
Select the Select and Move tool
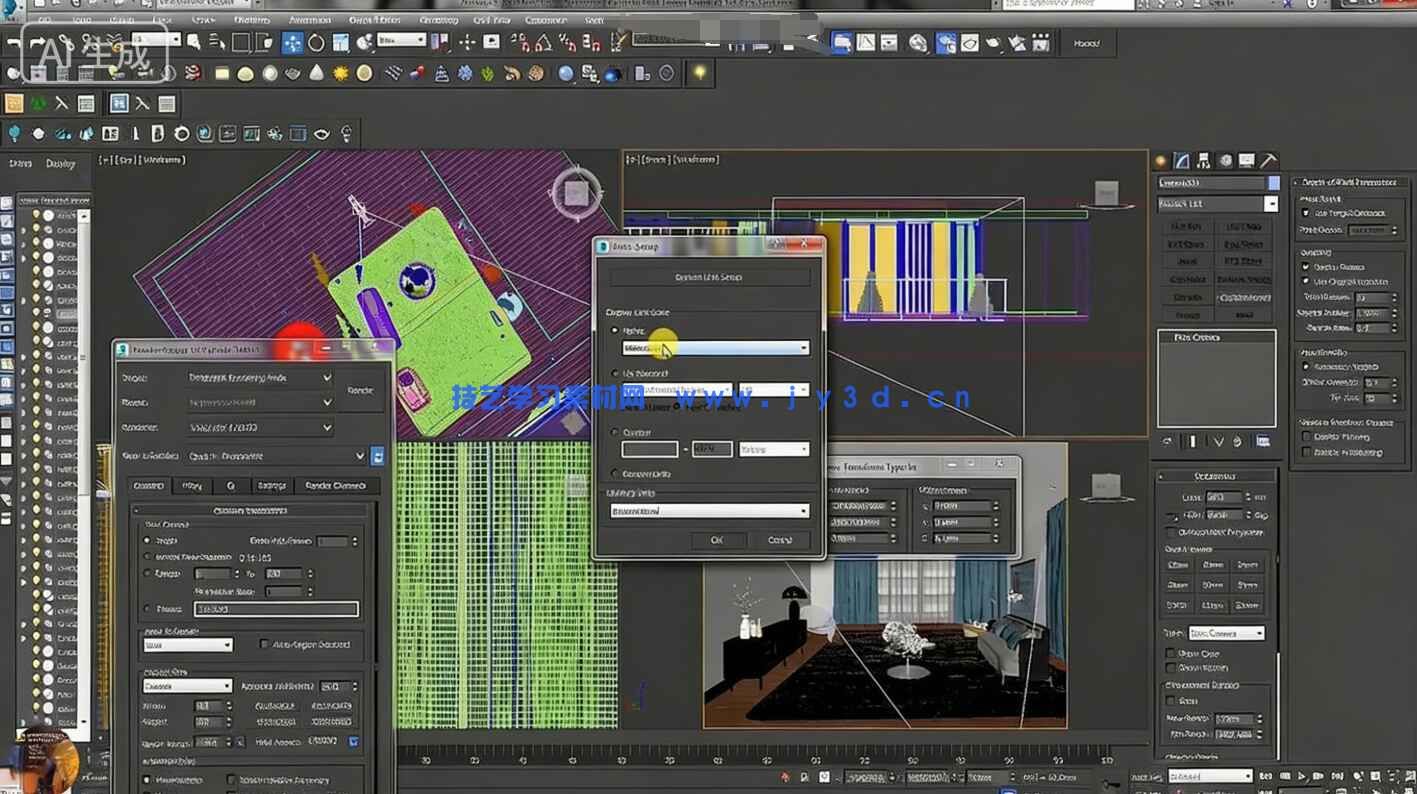point(291,42)
